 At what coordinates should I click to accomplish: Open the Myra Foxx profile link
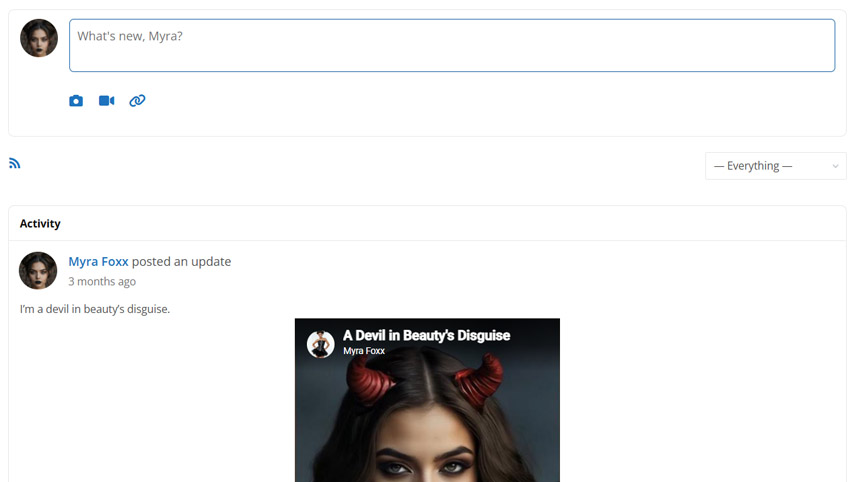pyautogui.click(x=98, y=261)
